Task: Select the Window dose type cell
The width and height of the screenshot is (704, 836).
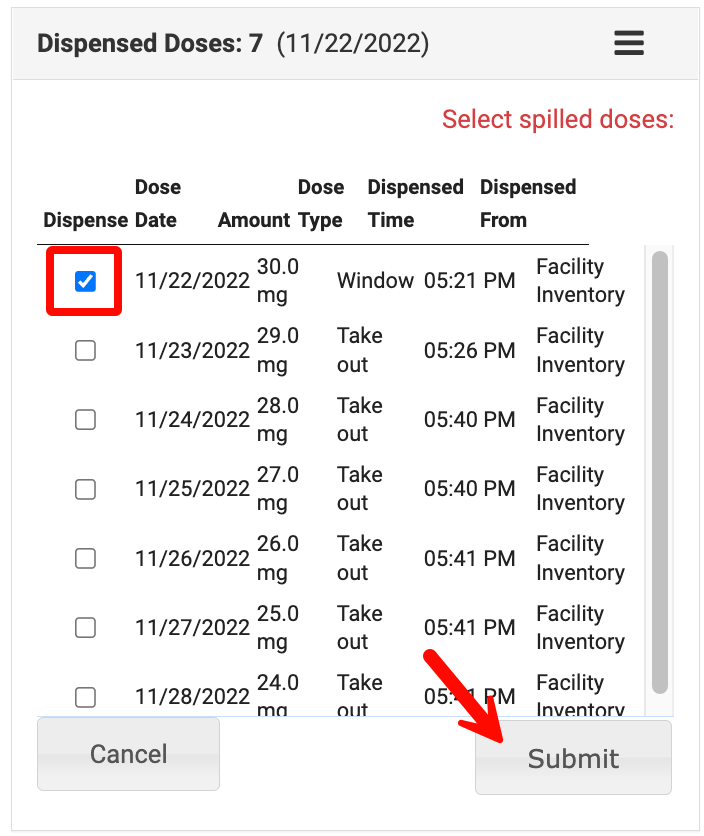Action: click(375, 281)
